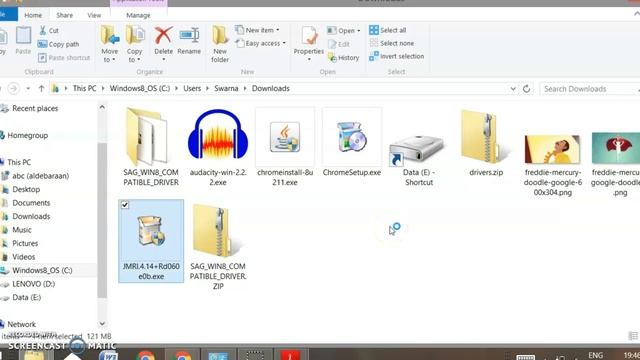Switch to the Manage ribbon tab
Viewport: 640px width, 360px height.
[x=138, y=15]
